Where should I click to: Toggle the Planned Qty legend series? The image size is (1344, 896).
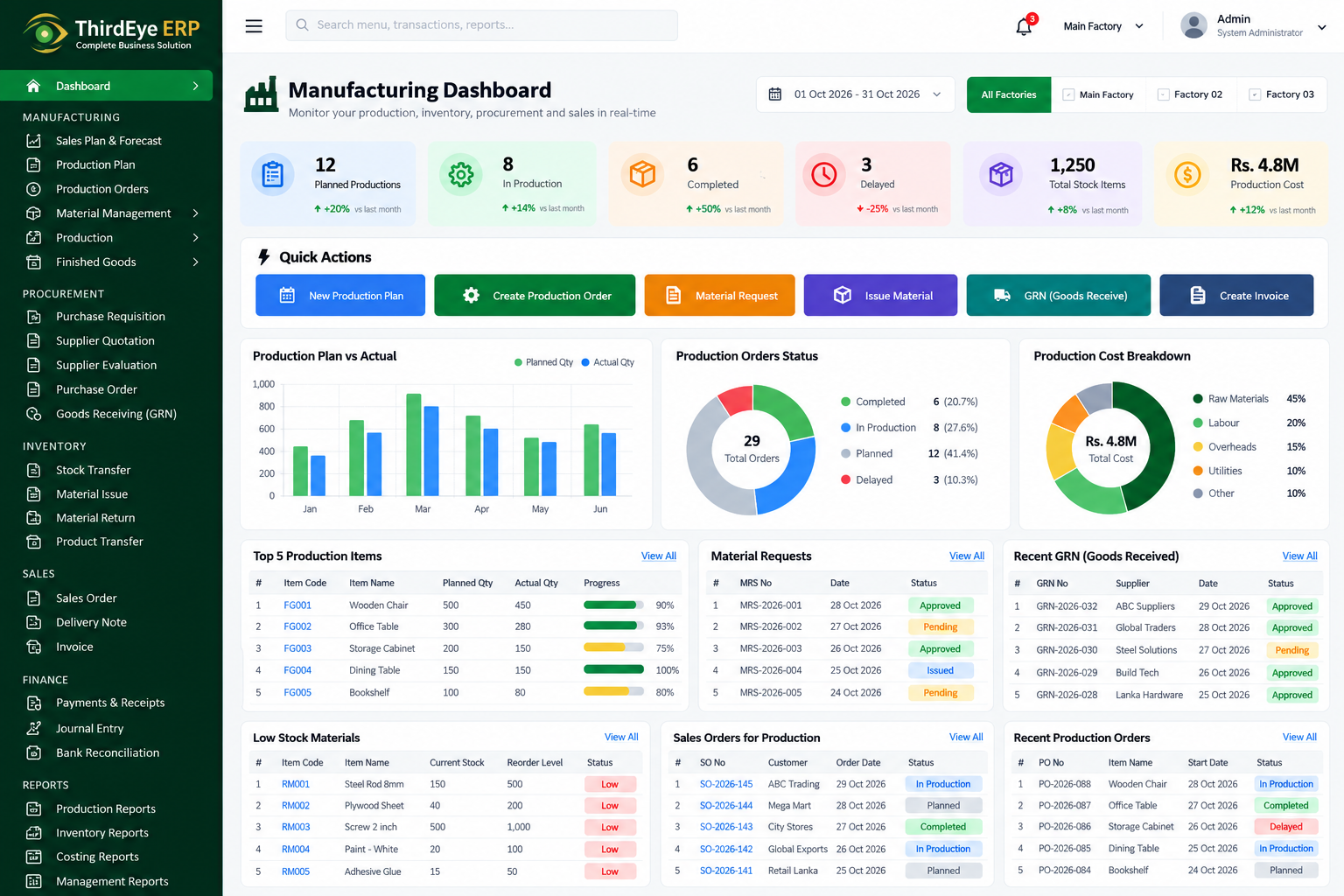pyautogui.click(x=543, y=362)
